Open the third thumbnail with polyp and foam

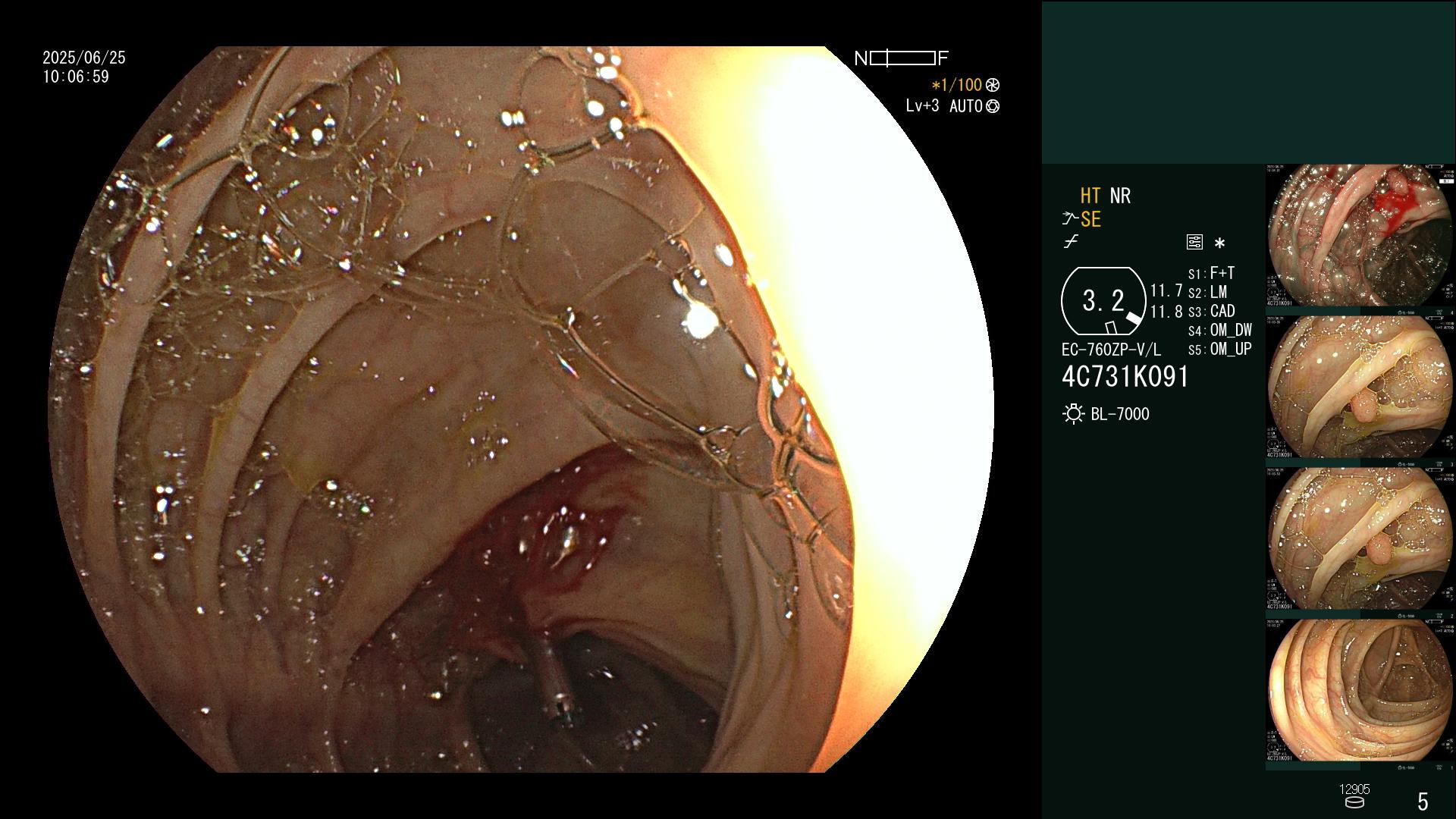pos(1360,538)
